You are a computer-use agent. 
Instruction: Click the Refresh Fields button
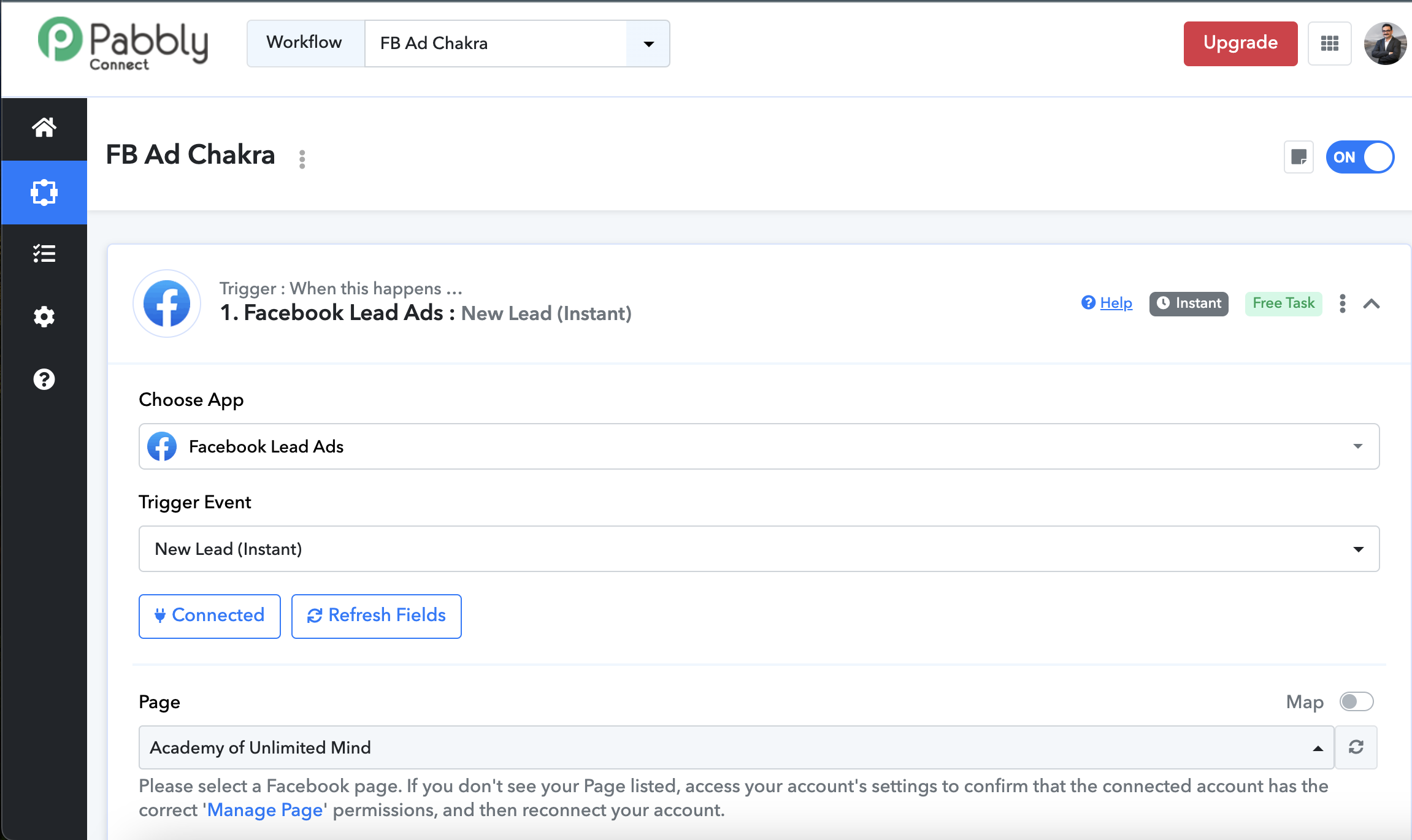pyautogui.click(x=377, y=616)
